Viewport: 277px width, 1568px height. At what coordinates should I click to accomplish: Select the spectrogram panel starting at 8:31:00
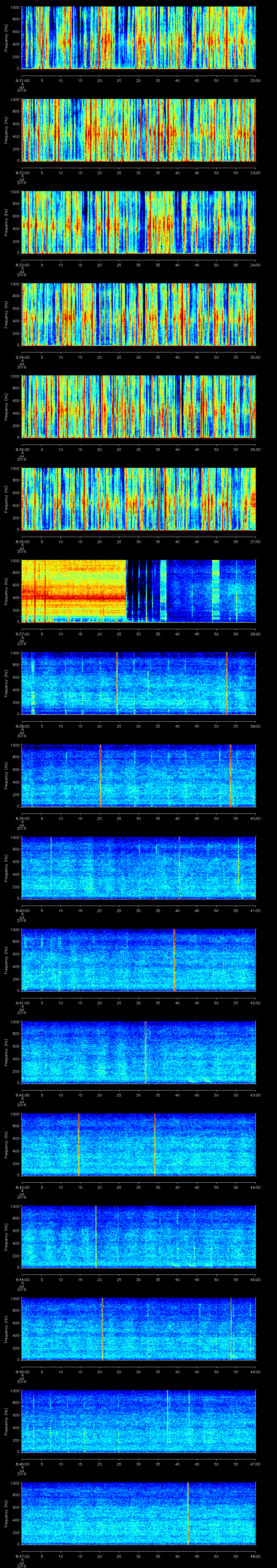click(139, 38)
